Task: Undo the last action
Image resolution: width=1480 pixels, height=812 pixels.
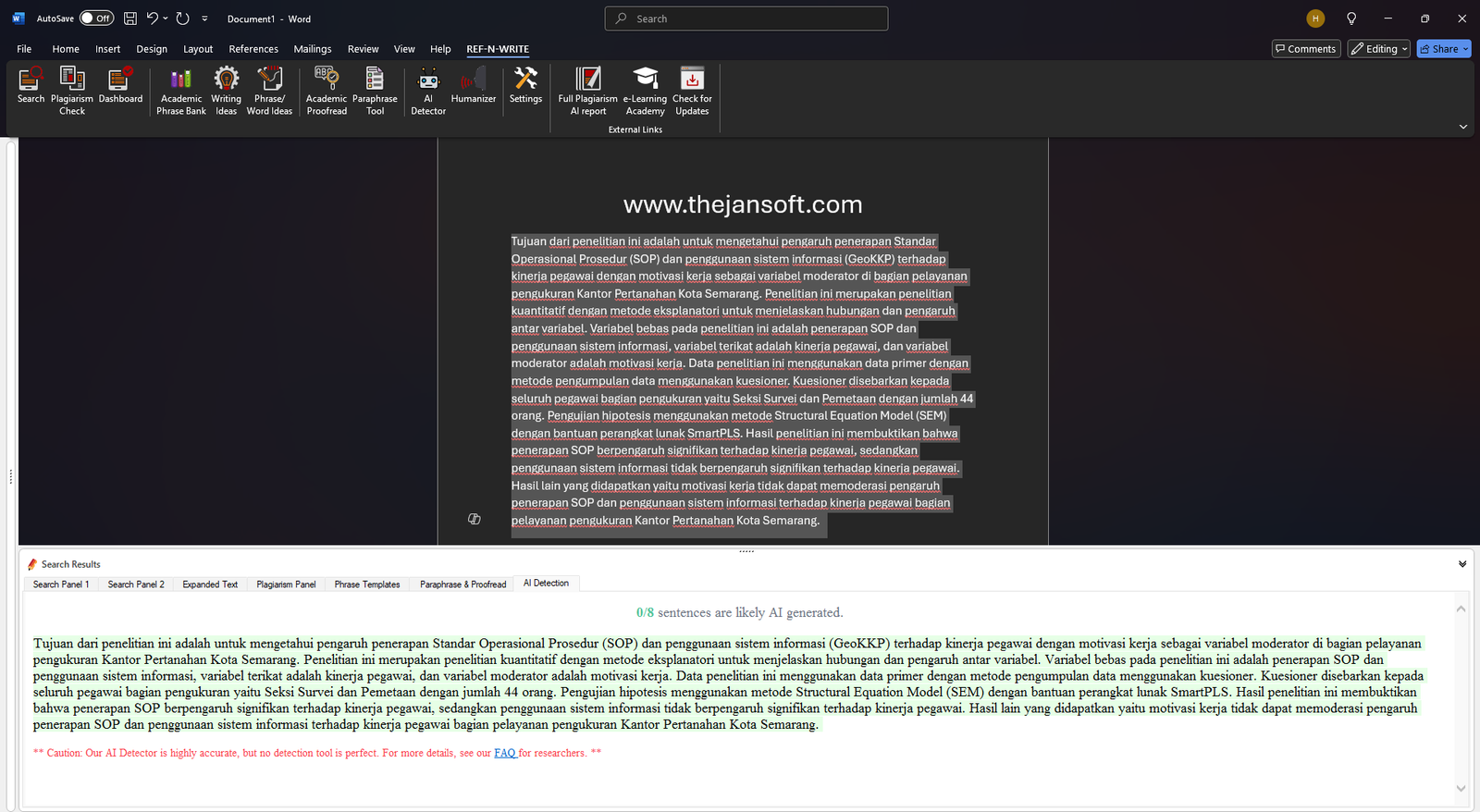Action: coord(153,18)
